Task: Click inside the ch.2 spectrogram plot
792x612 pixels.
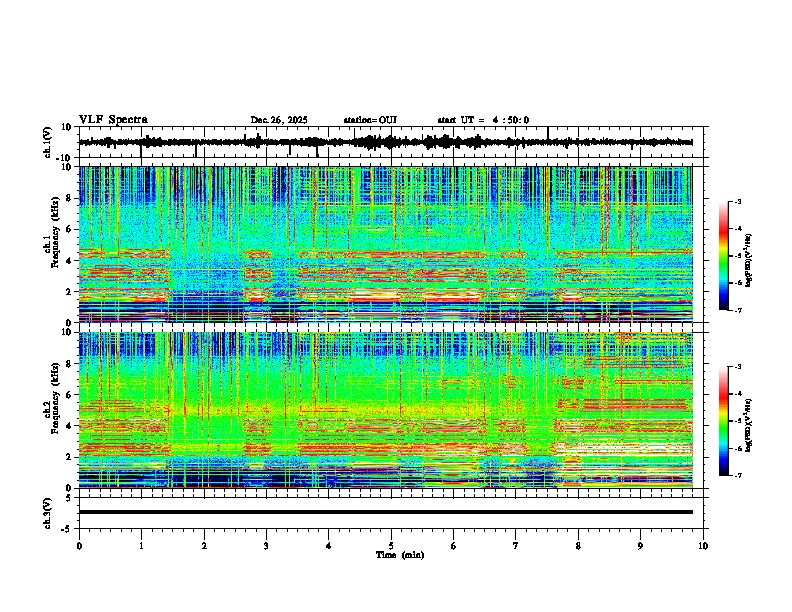Action: click(x=386, y=410)
